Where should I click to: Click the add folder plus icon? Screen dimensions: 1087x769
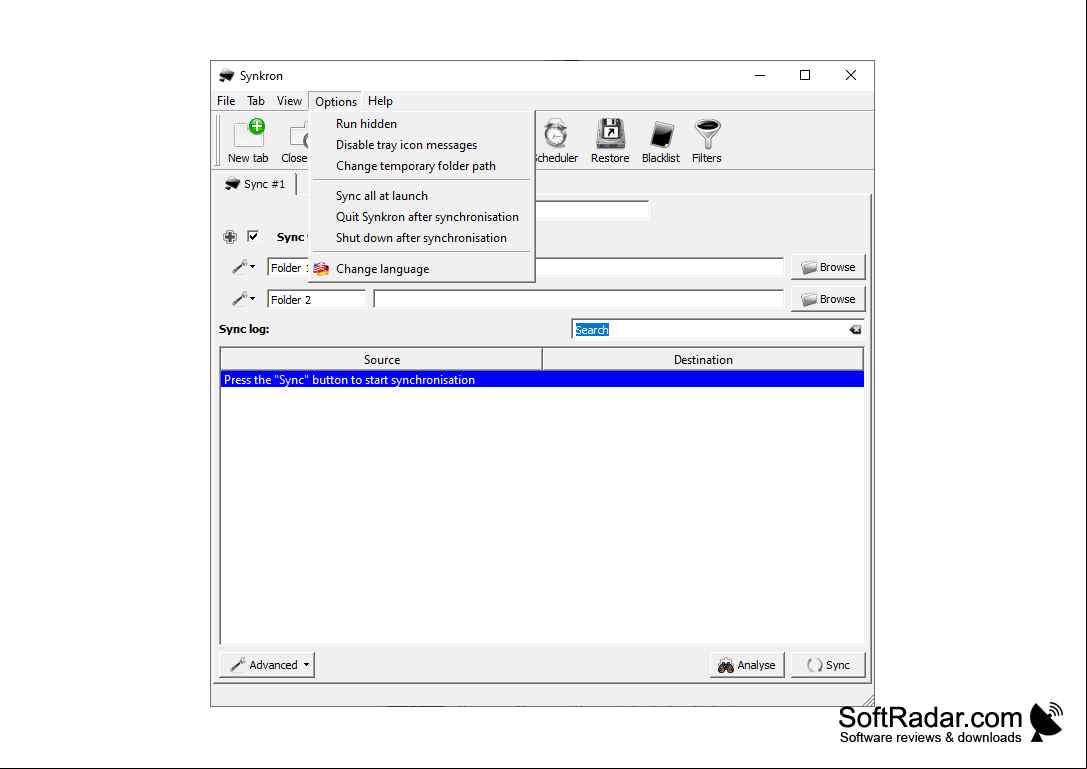pyautogui.click(x=229, y=237)
